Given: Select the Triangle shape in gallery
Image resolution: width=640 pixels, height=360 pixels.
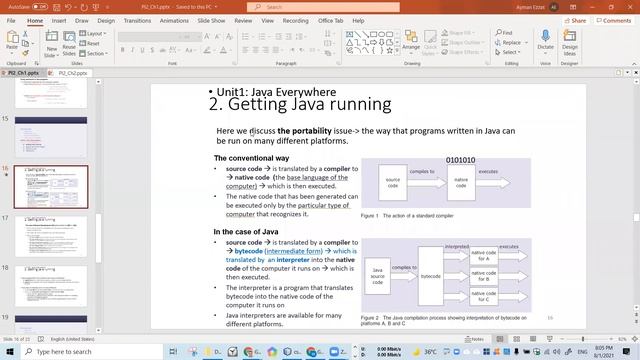Looking at the screenshot, I should (x=349, y=42).
